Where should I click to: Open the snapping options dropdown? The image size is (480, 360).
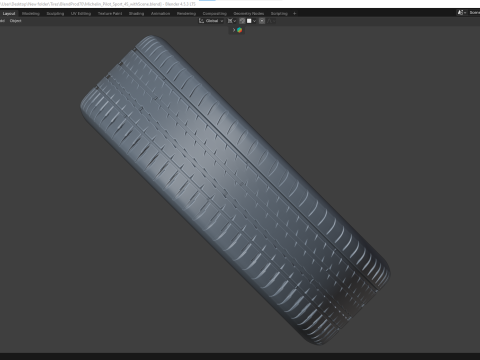click(252, 21)
